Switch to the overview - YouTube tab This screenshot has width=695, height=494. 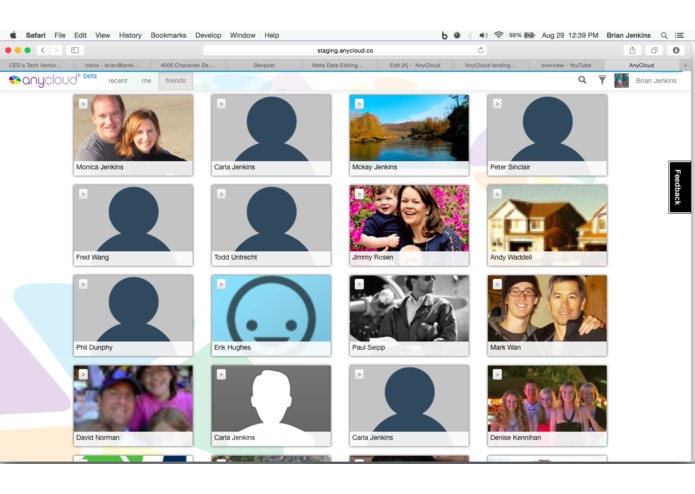point(566,65)
